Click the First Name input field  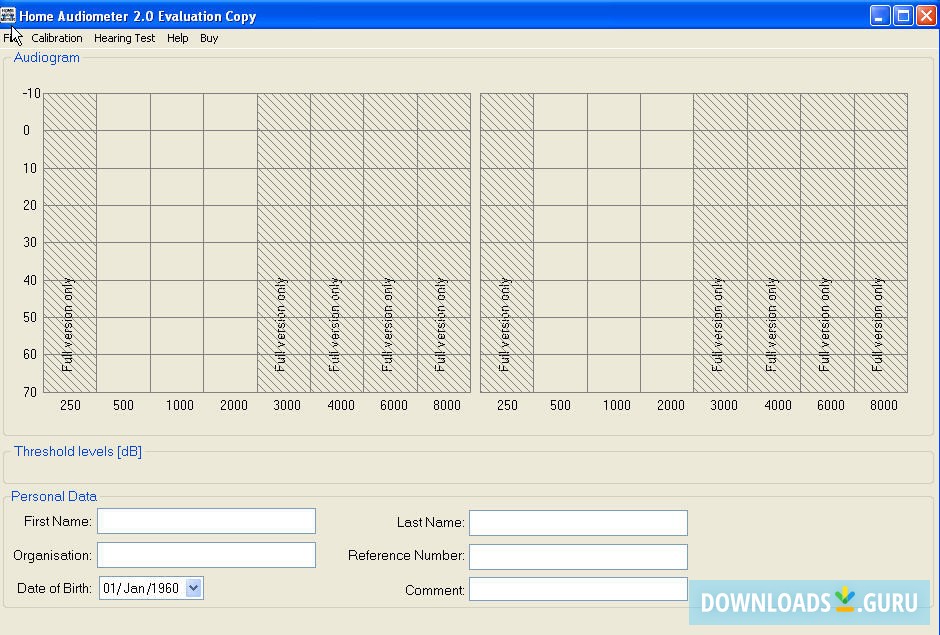click(206, 521)
